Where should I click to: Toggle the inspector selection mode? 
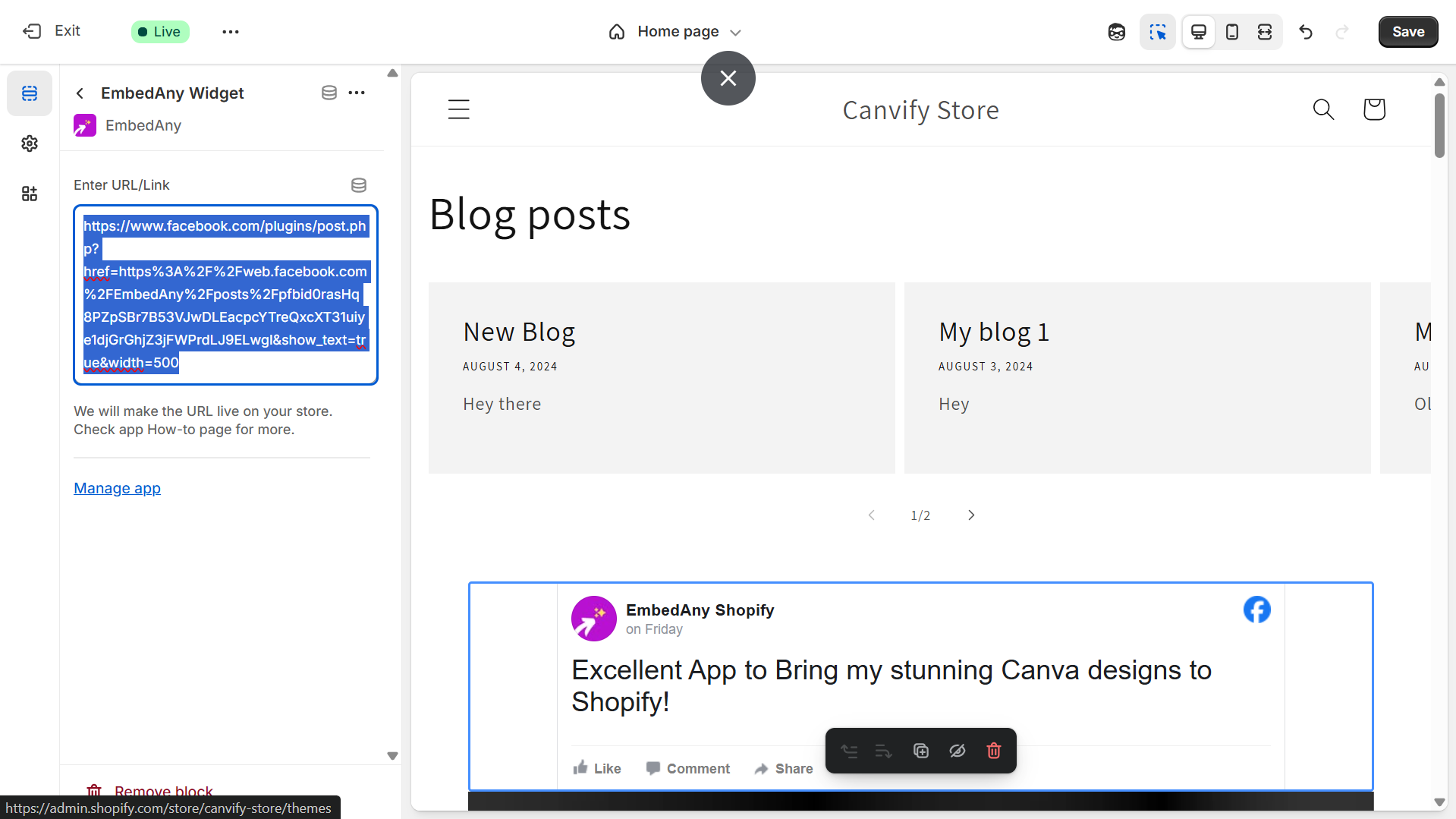coord(1157,32)
